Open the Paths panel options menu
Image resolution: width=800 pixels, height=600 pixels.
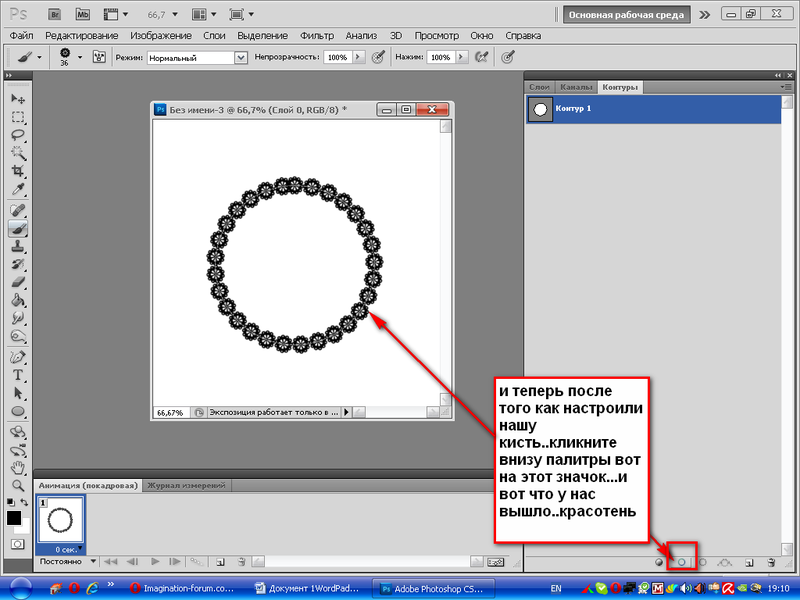coord(785,87)
